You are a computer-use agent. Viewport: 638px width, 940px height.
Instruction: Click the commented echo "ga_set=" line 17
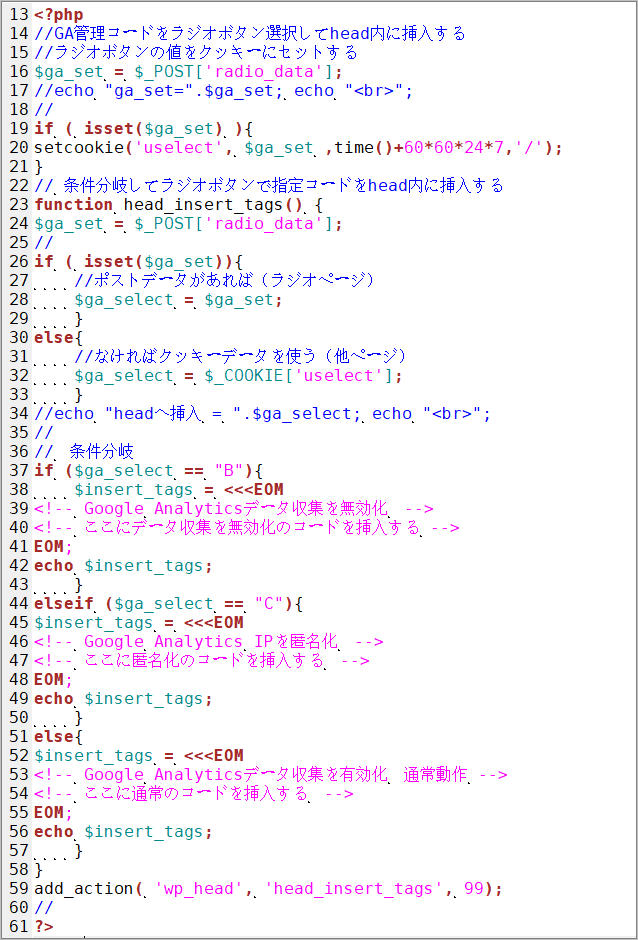tap(224, 91)
